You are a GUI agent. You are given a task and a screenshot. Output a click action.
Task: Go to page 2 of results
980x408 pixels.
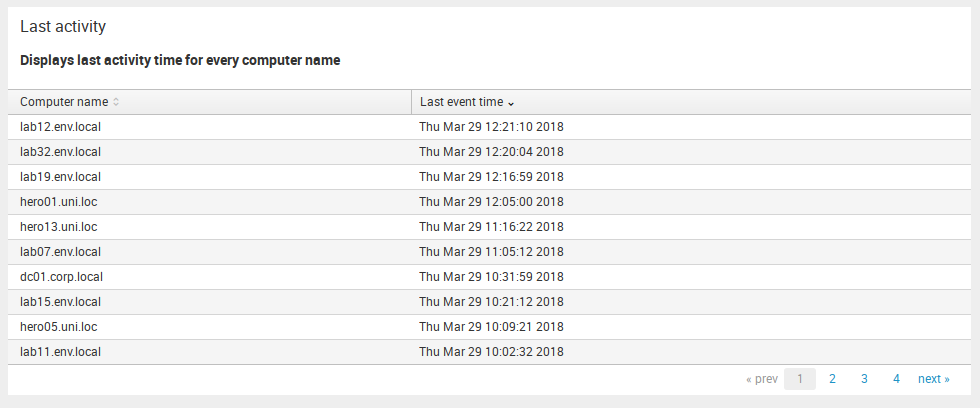832,379
